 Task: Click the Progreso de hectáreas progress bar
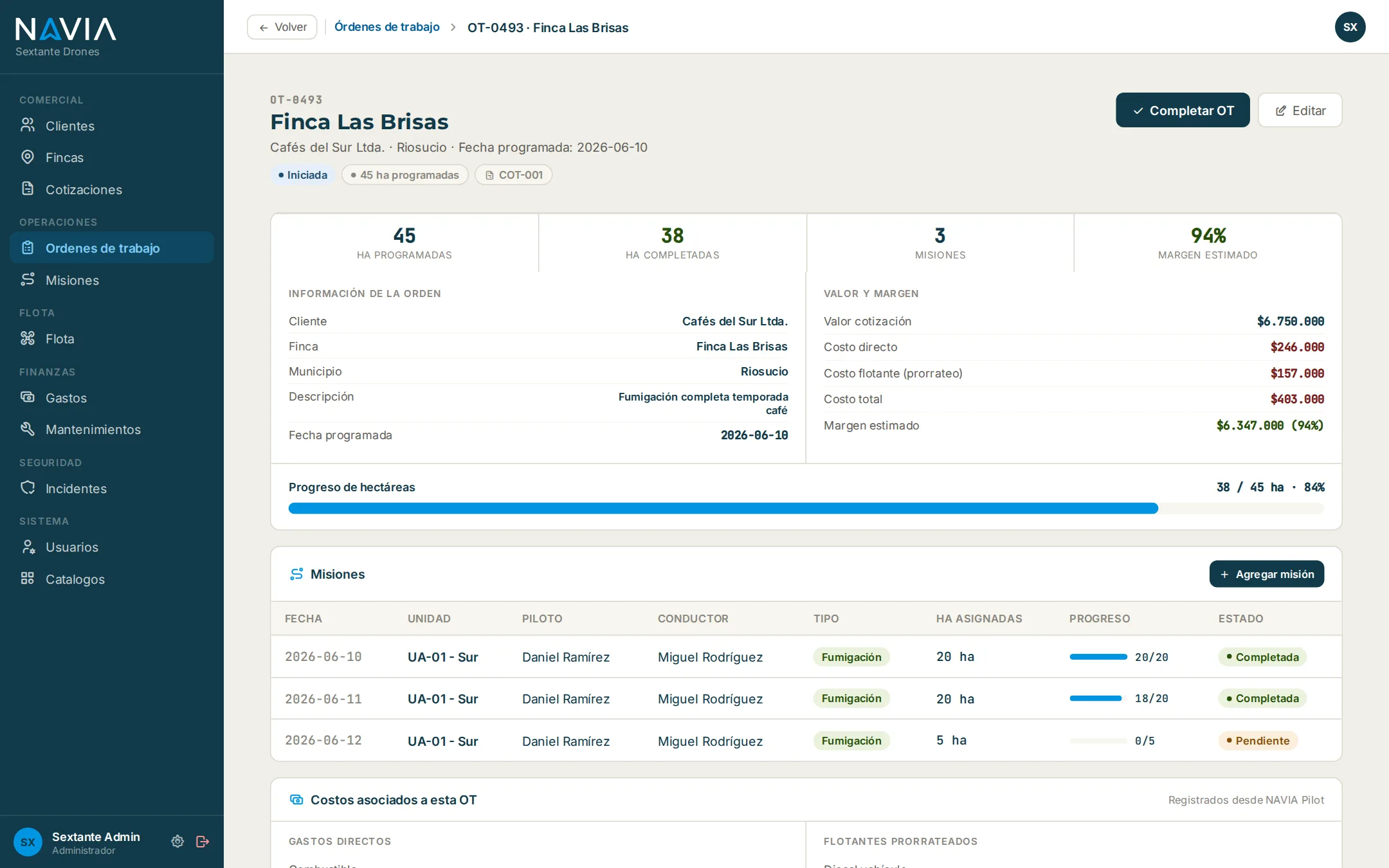[806, 509]
